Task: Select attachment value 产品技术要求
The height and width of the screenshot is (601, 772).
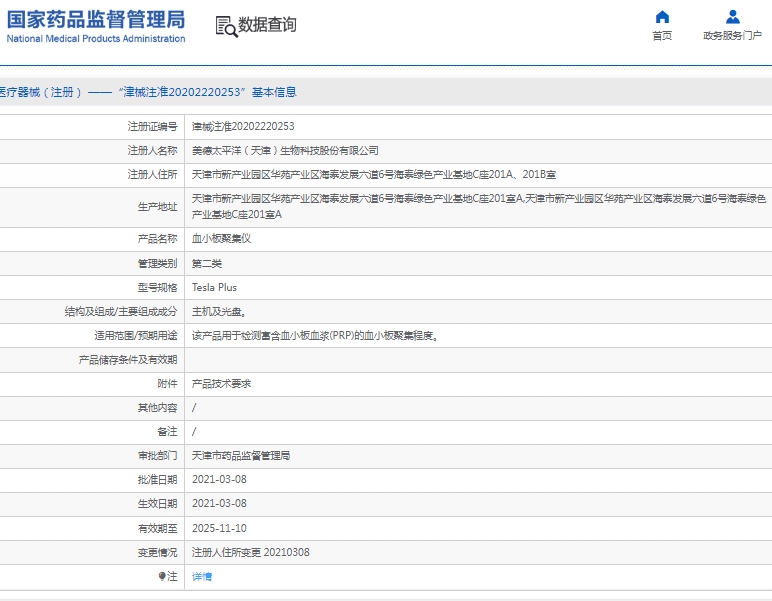Action: [x=221, y=383]
